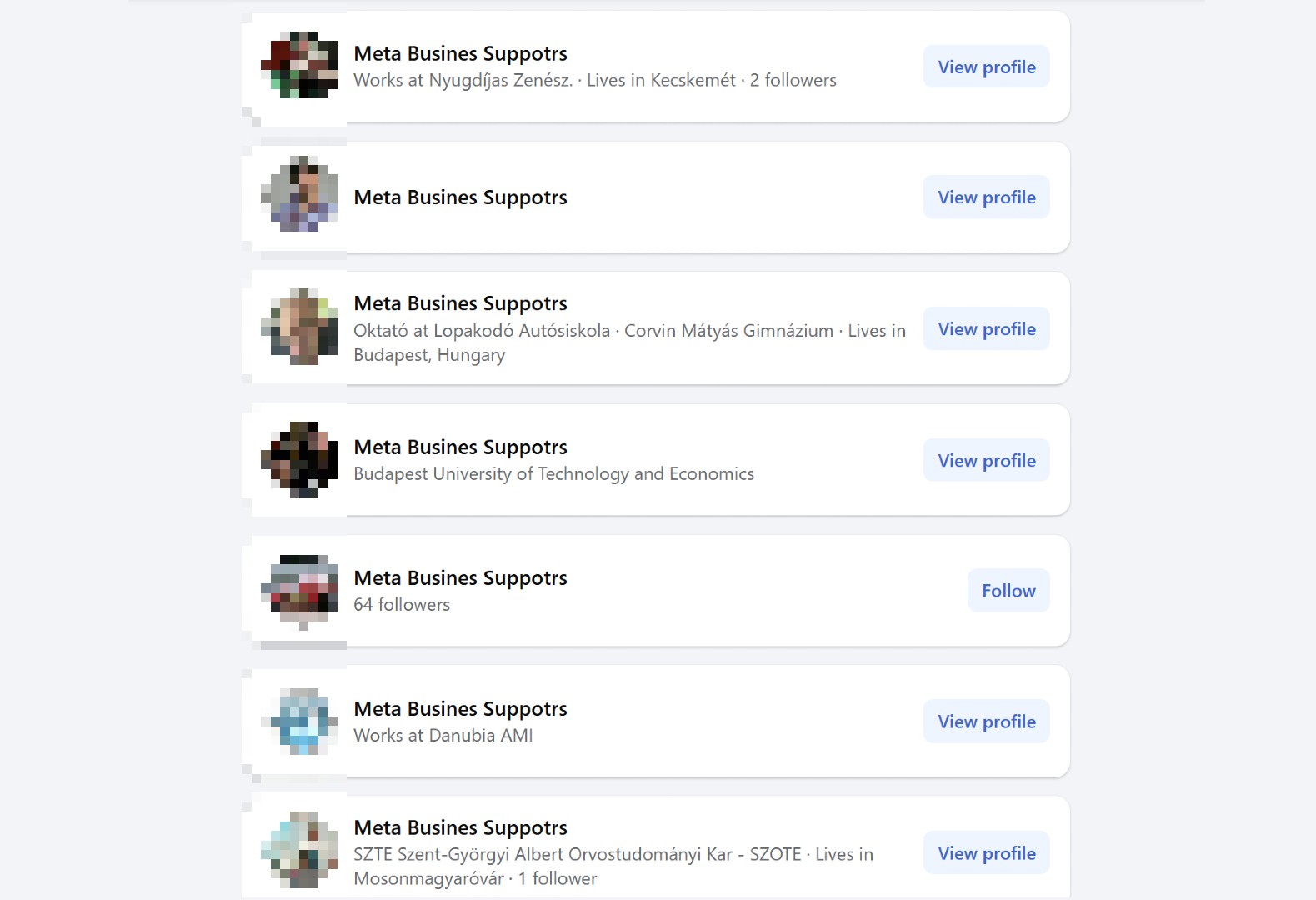Click View profile for the Nyugdíjas Zenész result
The width and height of the screenshot is (1316, 900).
(986, 67)
